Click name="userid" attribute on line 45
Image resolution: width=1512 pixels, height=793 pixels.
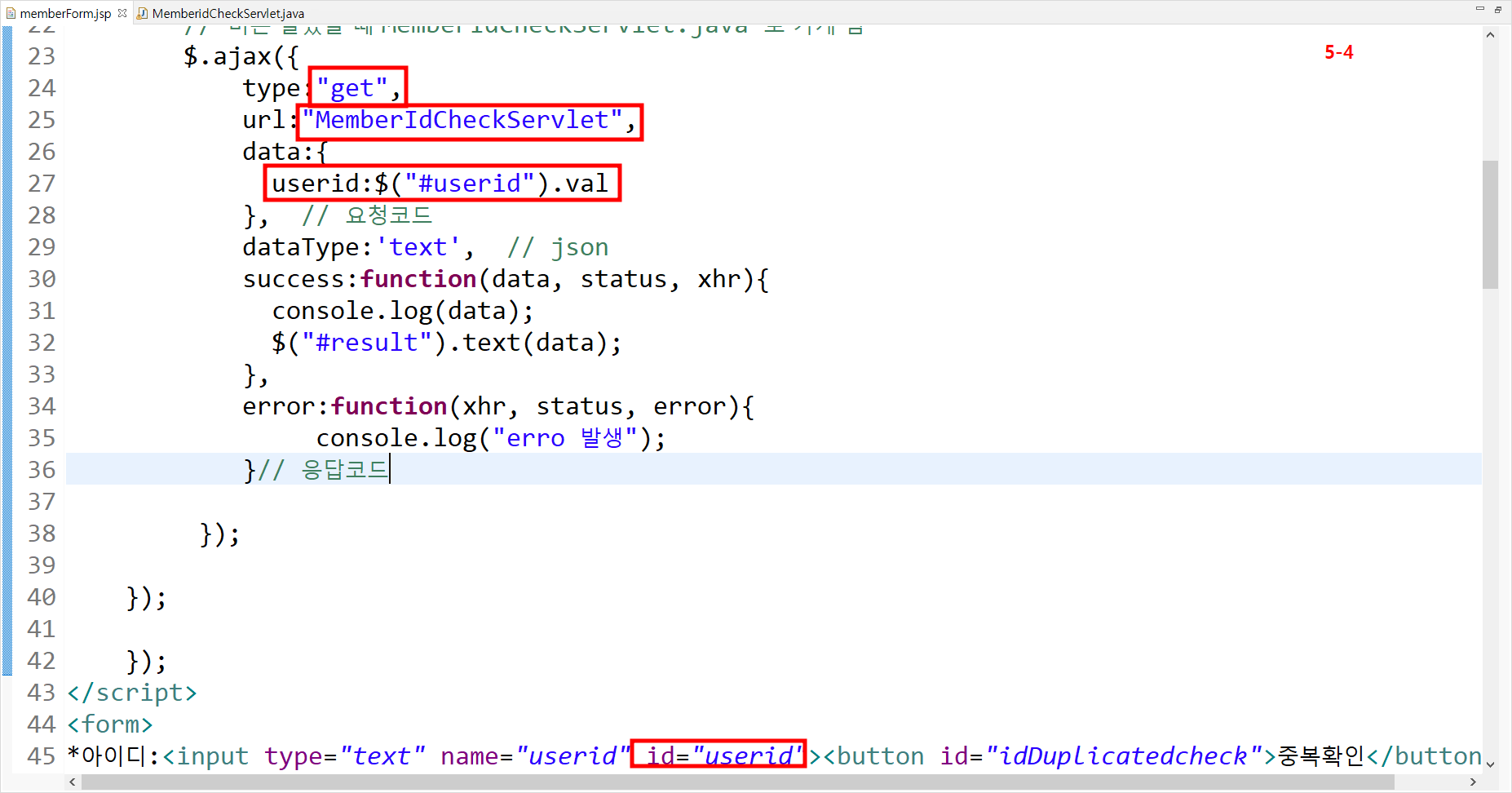click(535, 756)
